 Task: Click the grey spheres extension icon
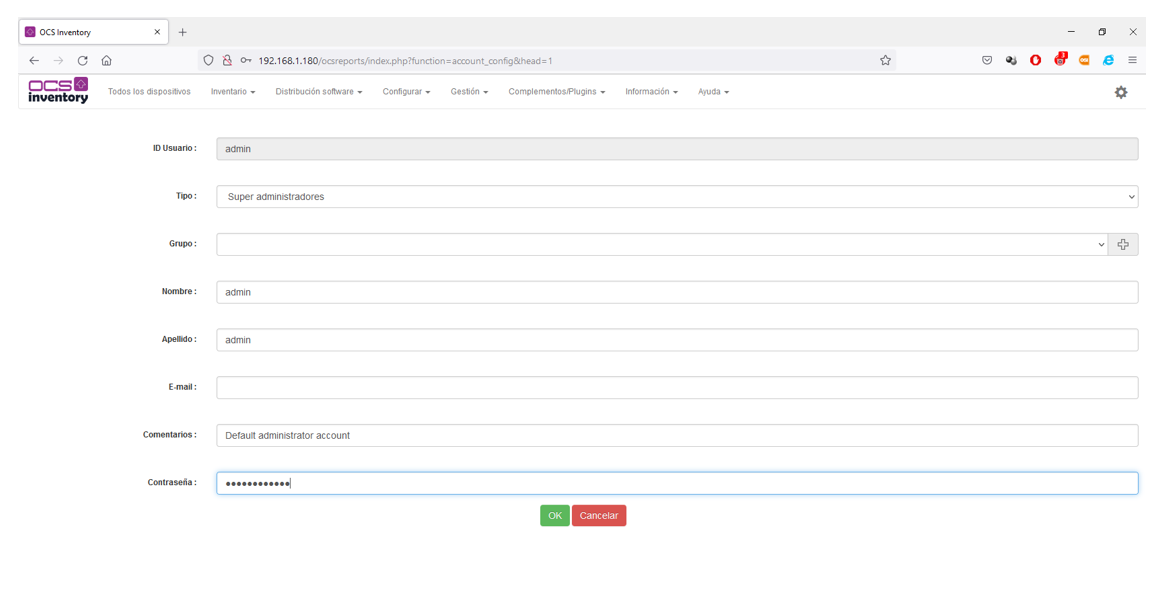click(1011, 60)
